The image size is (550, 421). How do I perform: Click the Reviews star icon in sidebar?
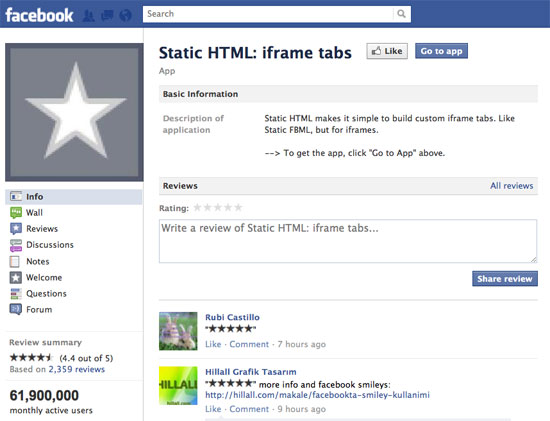coord(16,229)
